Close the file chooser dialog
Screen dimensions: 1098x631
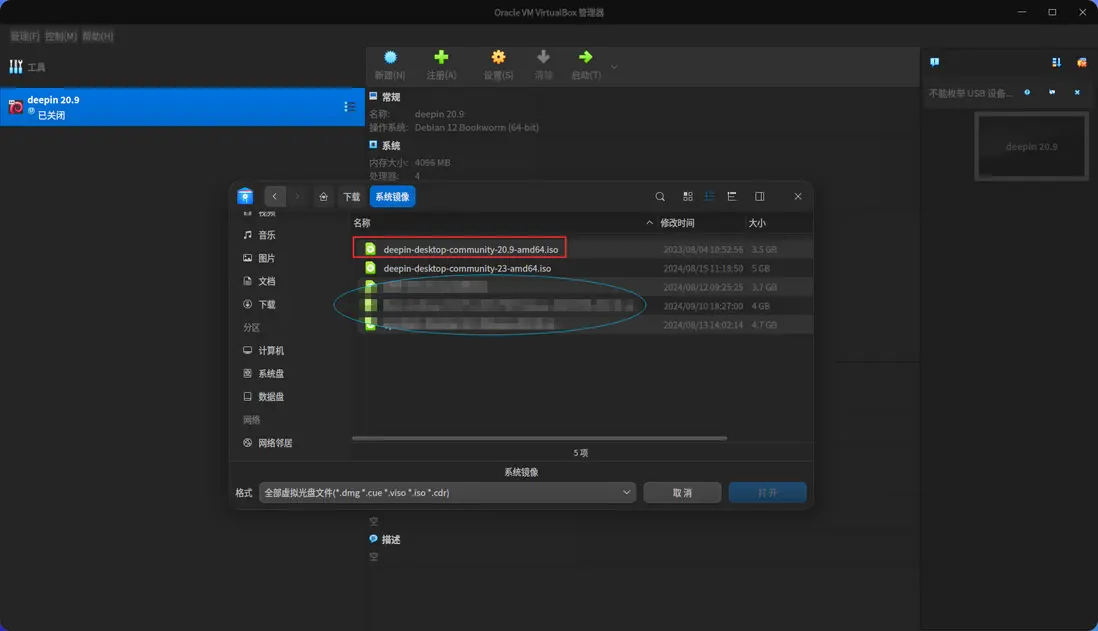click(x=798, y=197)
